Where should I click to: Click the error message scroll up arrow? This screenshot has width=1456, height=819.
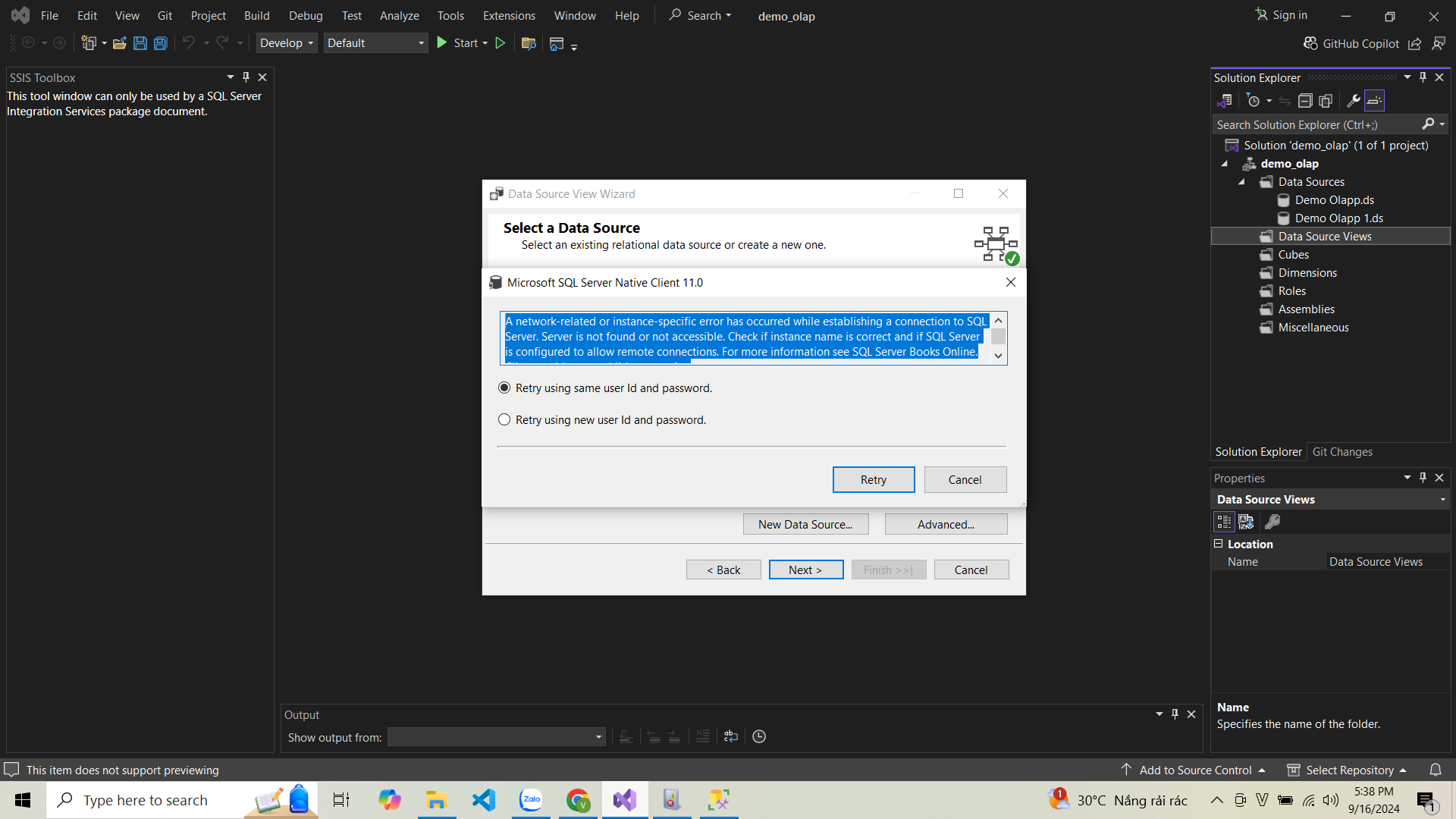click(x=999, y=320)
